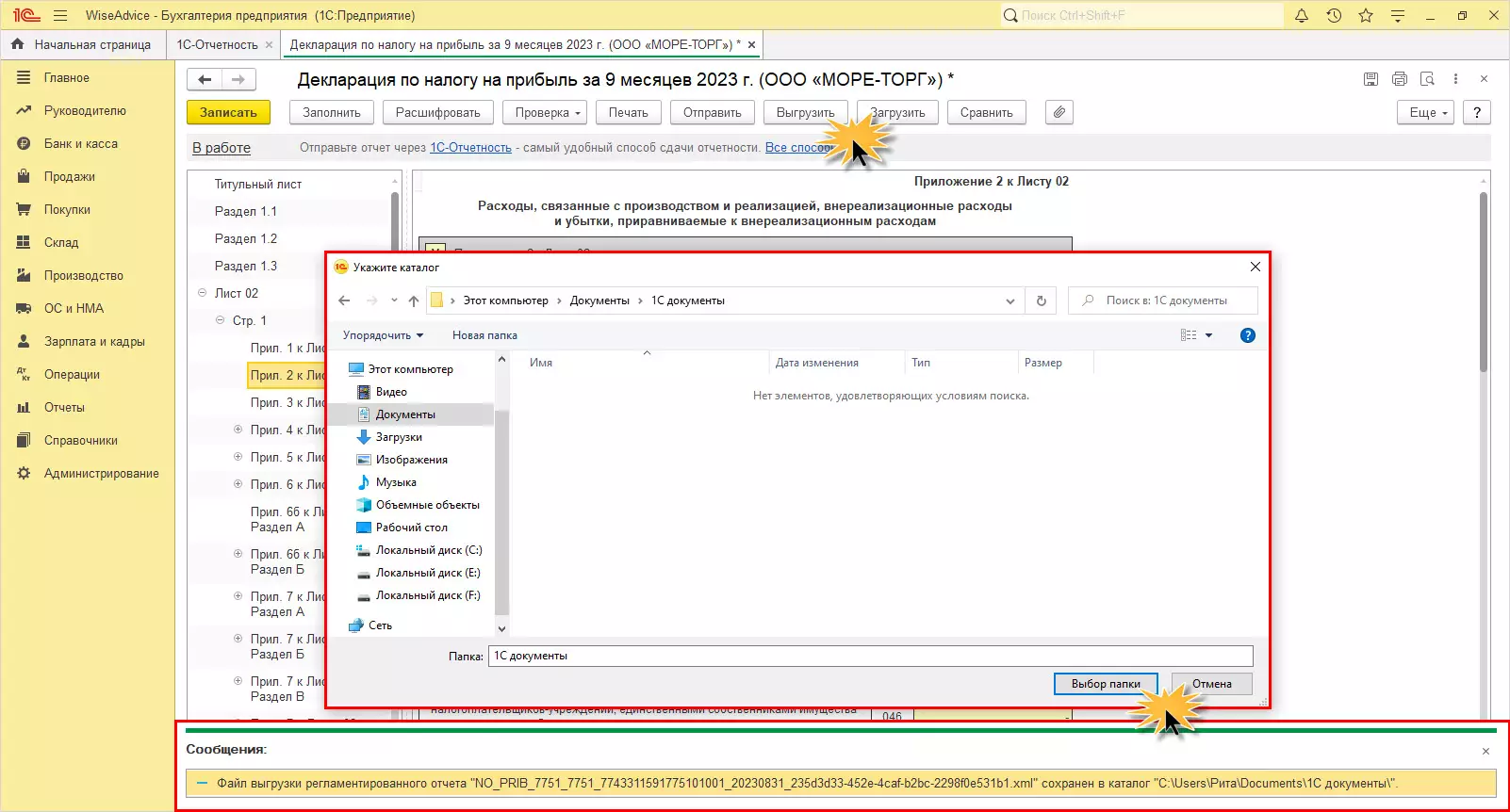The height and width of the screenshot is (812, 1510).
Task: Open notifications bell in title bar
Action: [x=1302, y=15]
